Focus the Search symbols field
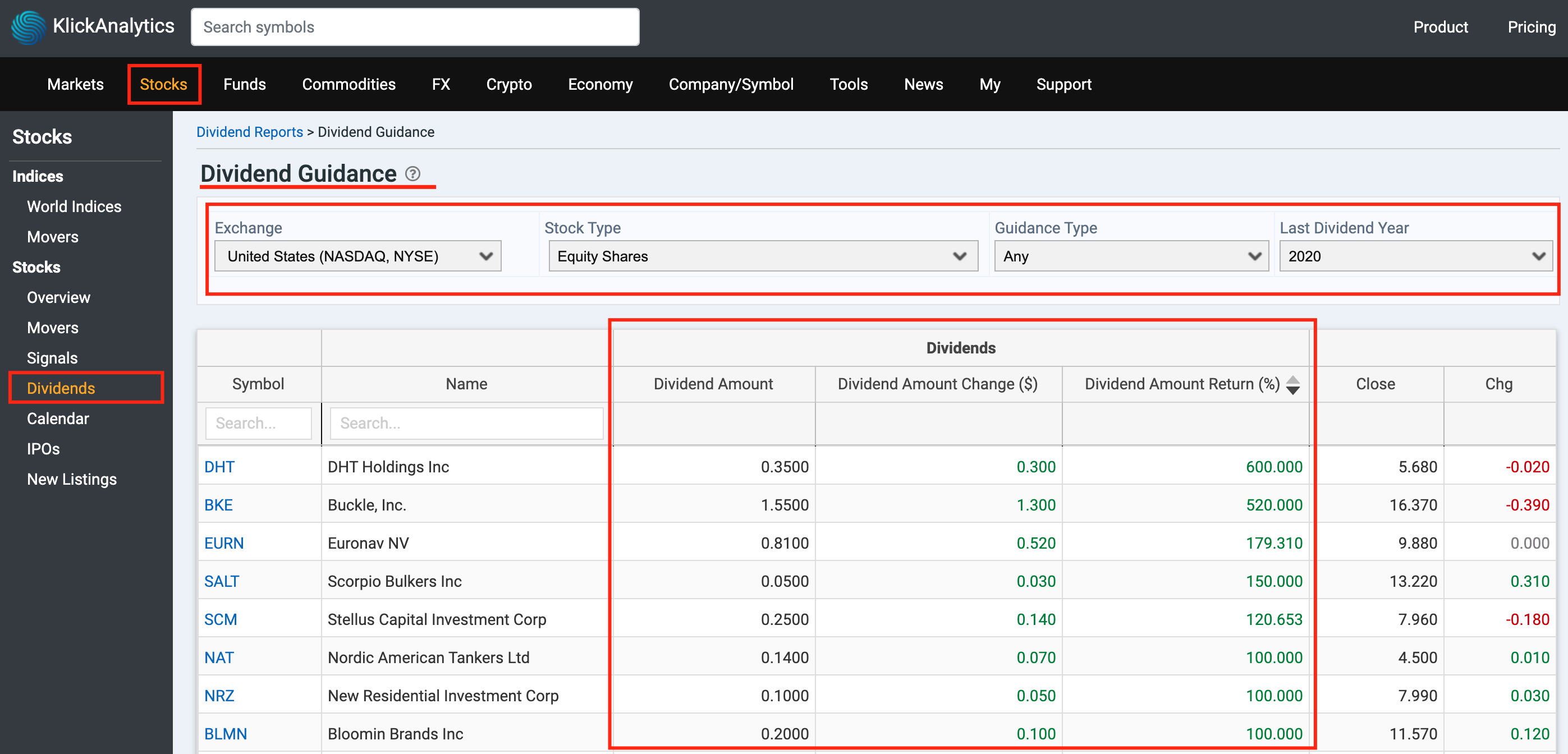 pos(415,27)
